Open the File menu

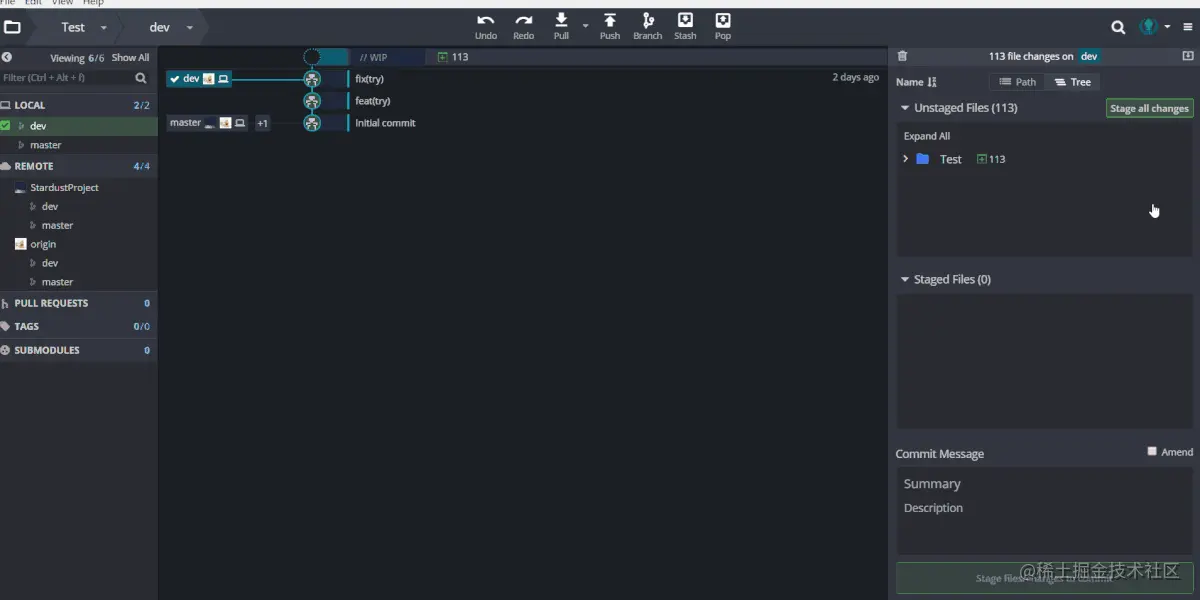click(x=7, y=3)
